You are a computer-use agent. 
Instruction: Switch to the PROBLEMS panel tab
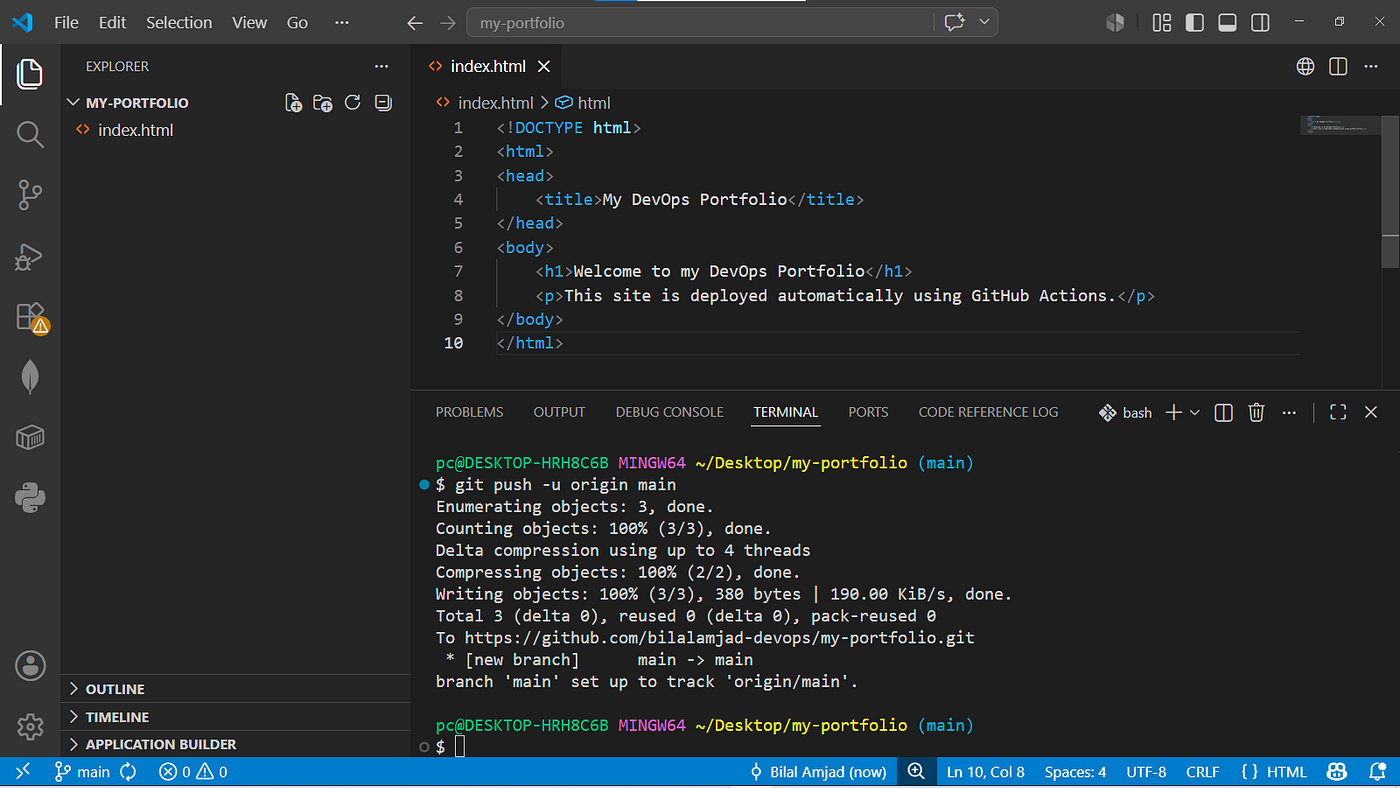(470, 412)
